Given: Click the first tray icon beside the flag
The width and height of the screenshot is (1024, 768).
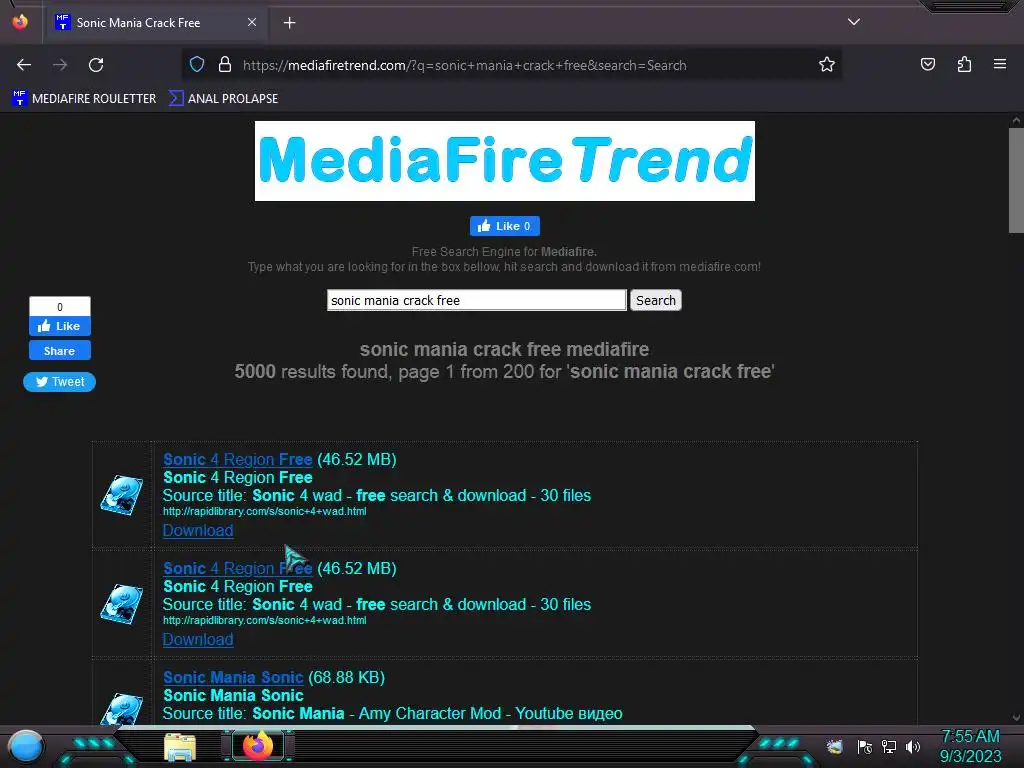Looking at the screenshot, I should click(835, 746).
